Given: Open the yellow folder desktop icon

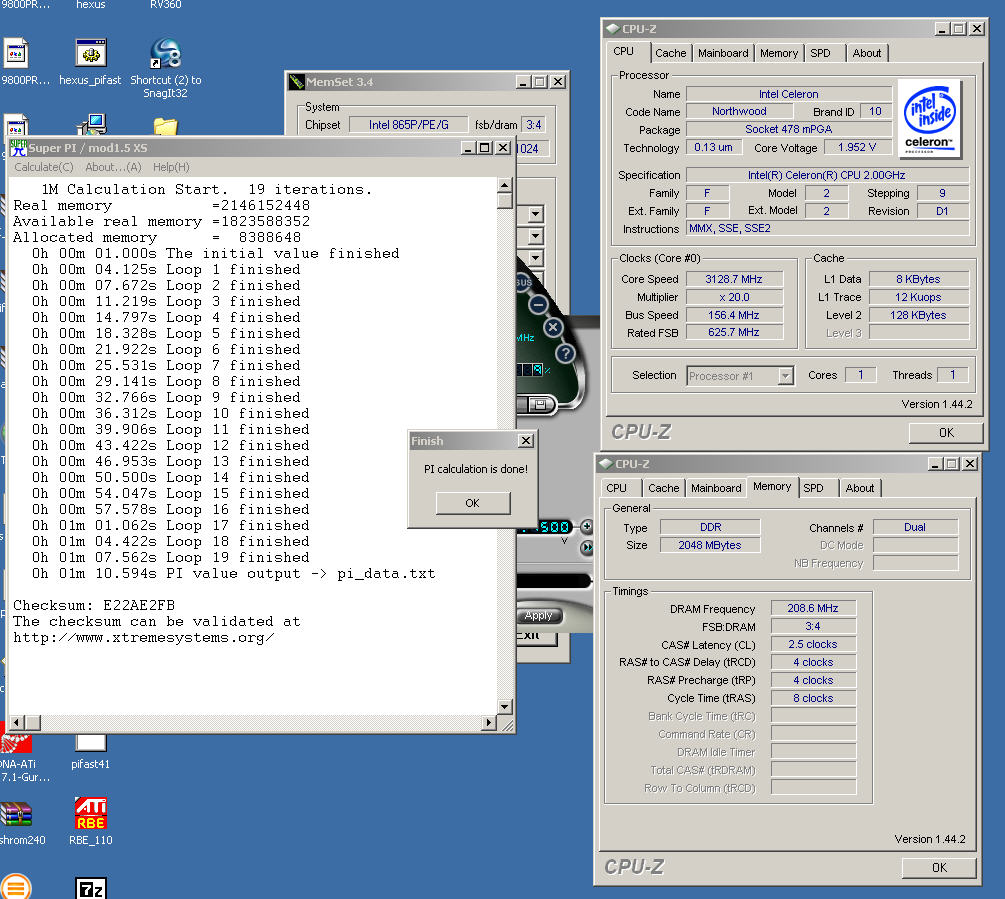Looking at the screenshot, I should click(x=165, y=126).
